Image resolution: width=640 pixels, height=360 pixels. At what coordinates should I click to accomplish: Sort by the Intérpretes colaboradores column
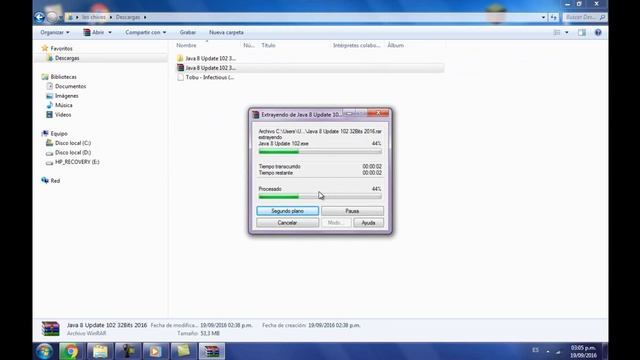tap(356, 45)
